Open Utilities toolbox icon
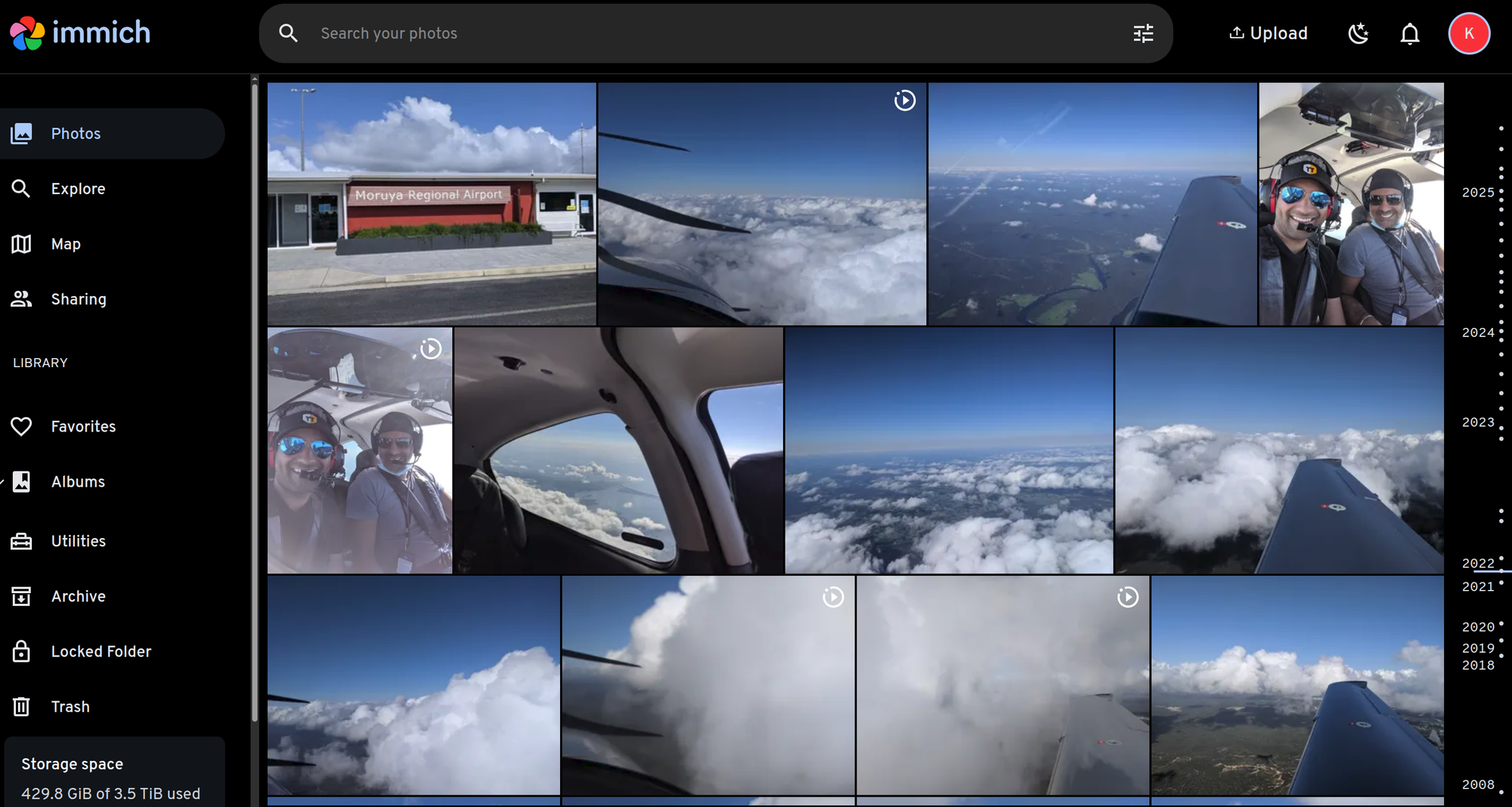 pyautogui.click(x=21, y=541)
